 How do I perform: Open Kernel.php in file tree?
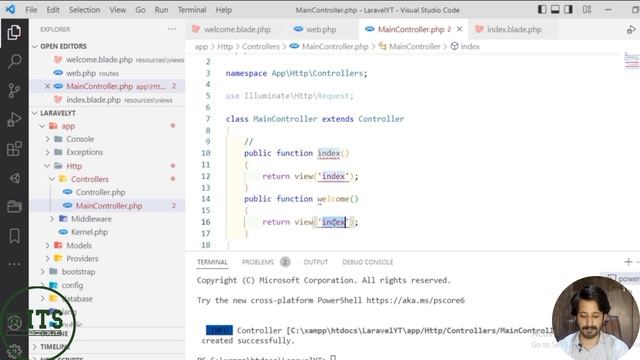click(x=108, y=232)
